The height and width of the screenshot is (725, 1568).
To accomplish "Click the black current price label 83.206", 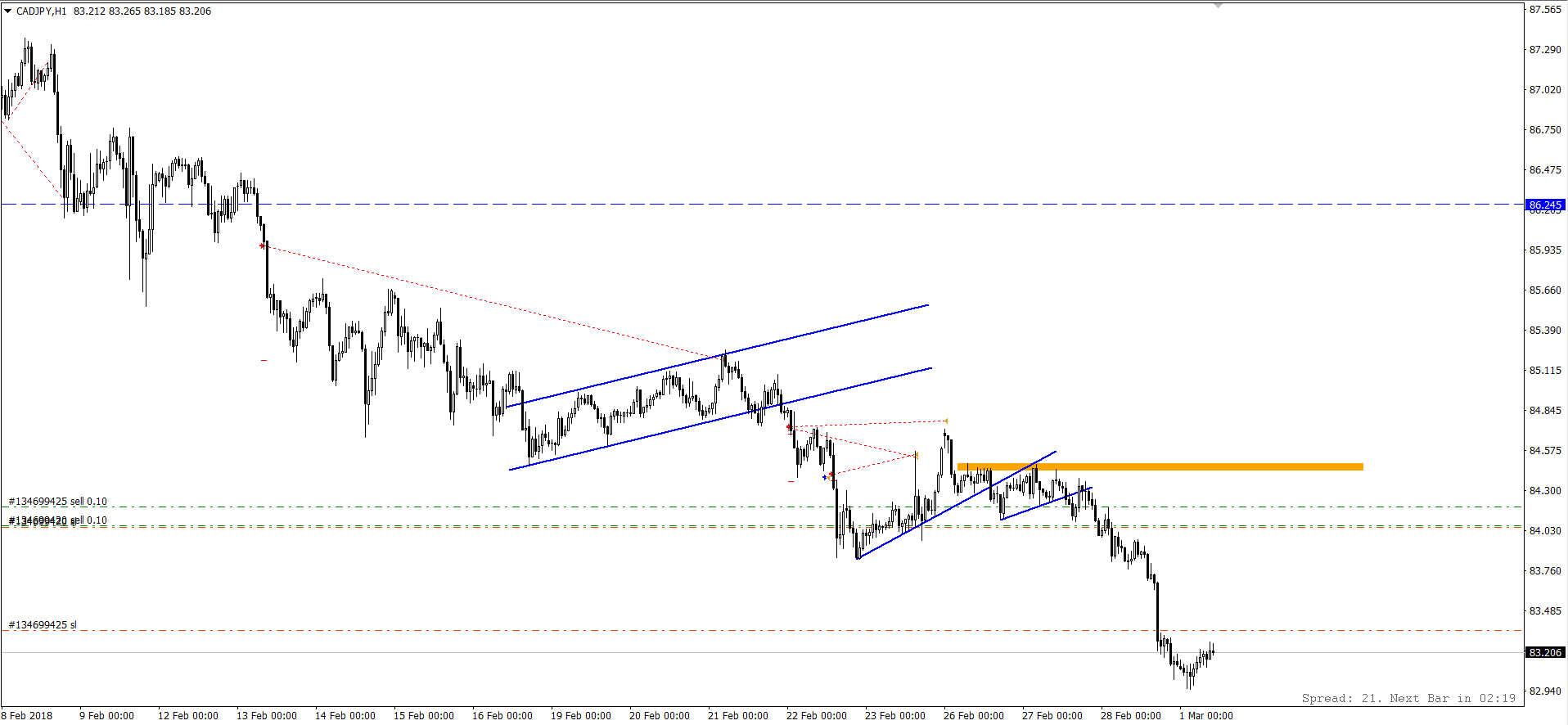I will tap(1545, 652).
